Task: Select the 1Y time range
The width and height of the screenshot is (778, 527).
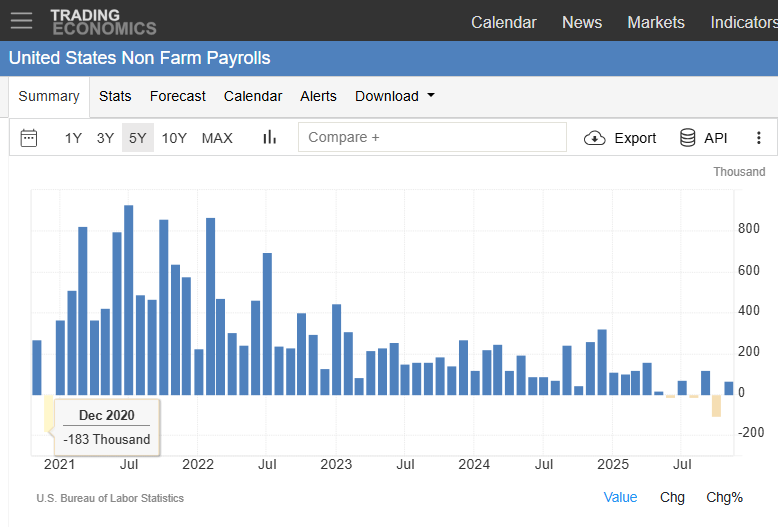Action: [x=73, y=138]
